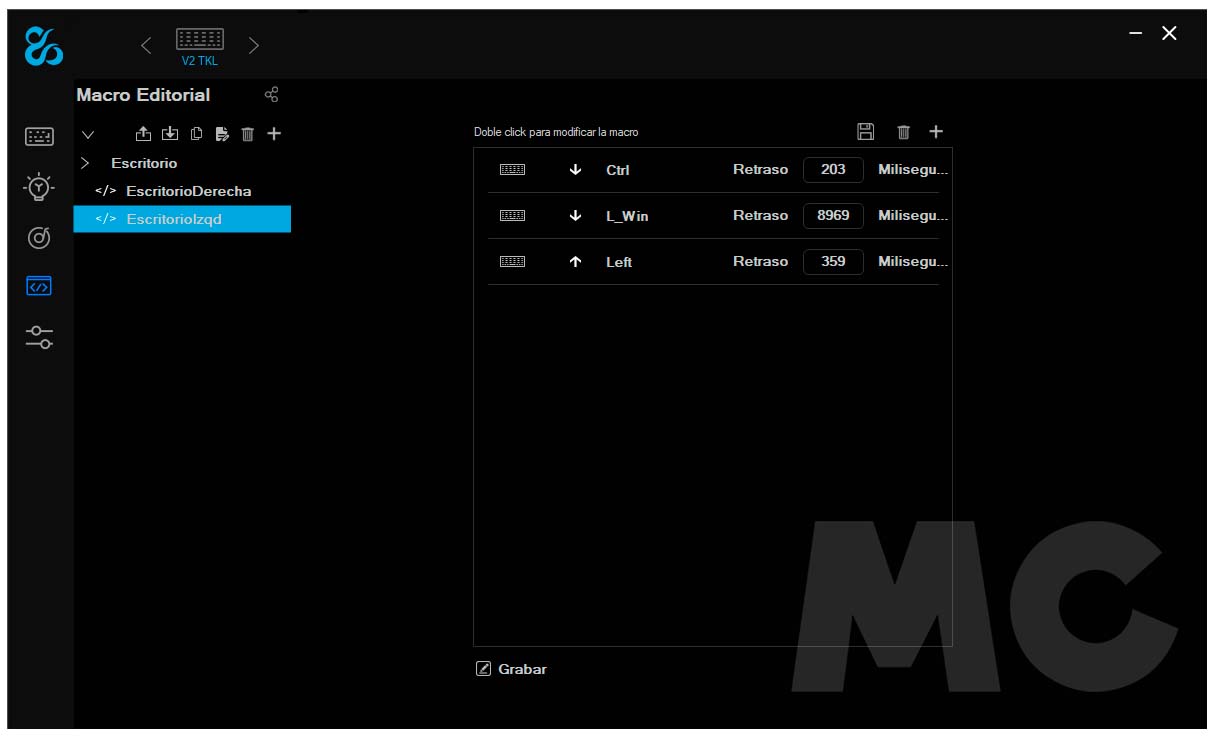1214x736 pixels.
Task: Save the macro with floppy disk icon
Action: point(866,131)
